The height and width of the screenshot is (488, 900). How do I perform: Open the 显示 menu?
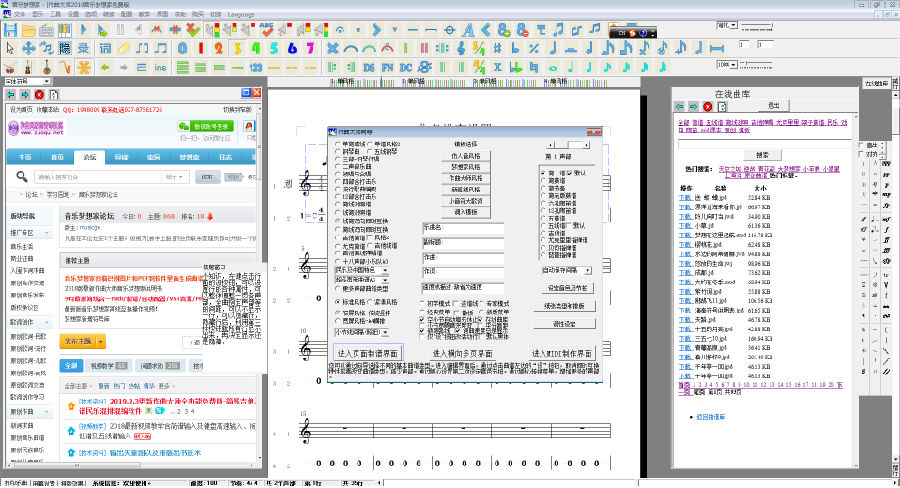[x=37, y=14]
